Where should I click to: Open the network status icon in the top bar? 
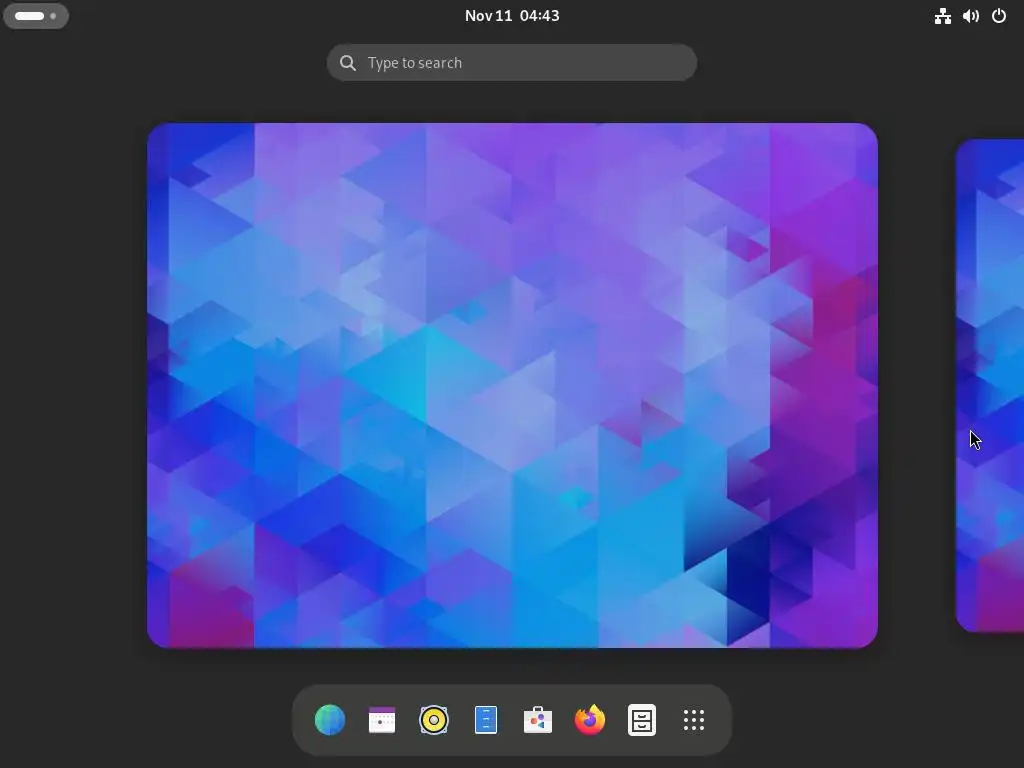coord(942,16)
